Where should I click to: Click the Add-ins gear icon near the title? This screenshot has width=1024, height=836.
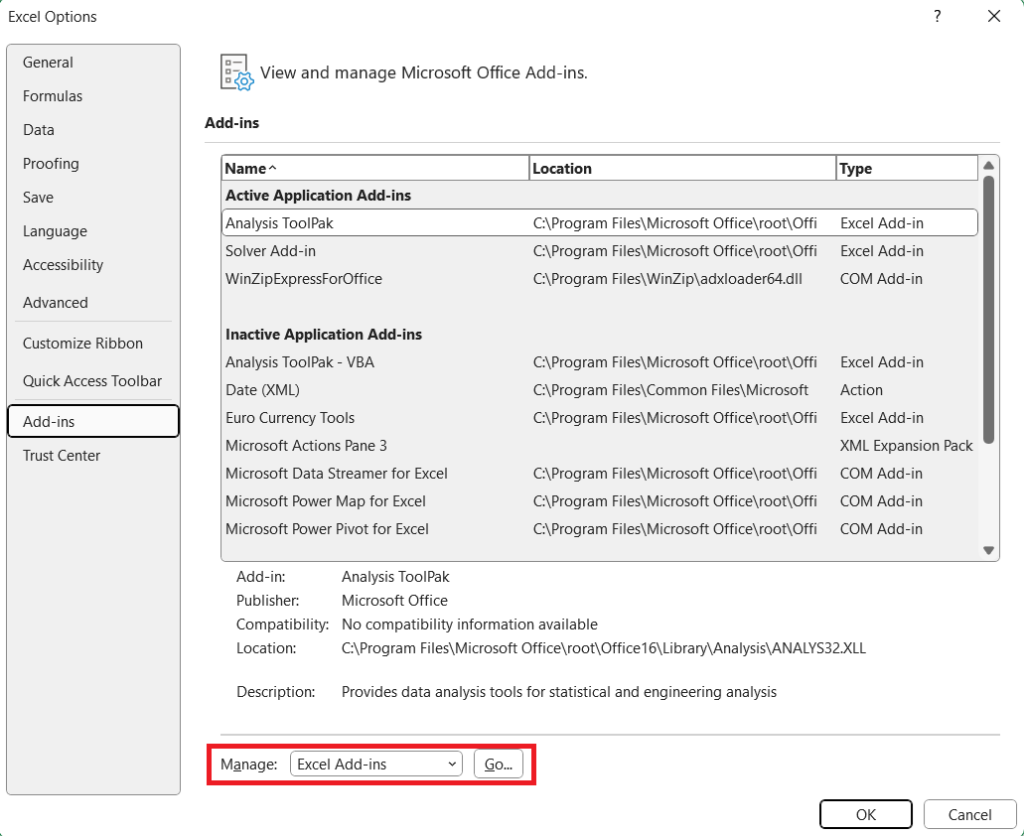coord(234,72)
